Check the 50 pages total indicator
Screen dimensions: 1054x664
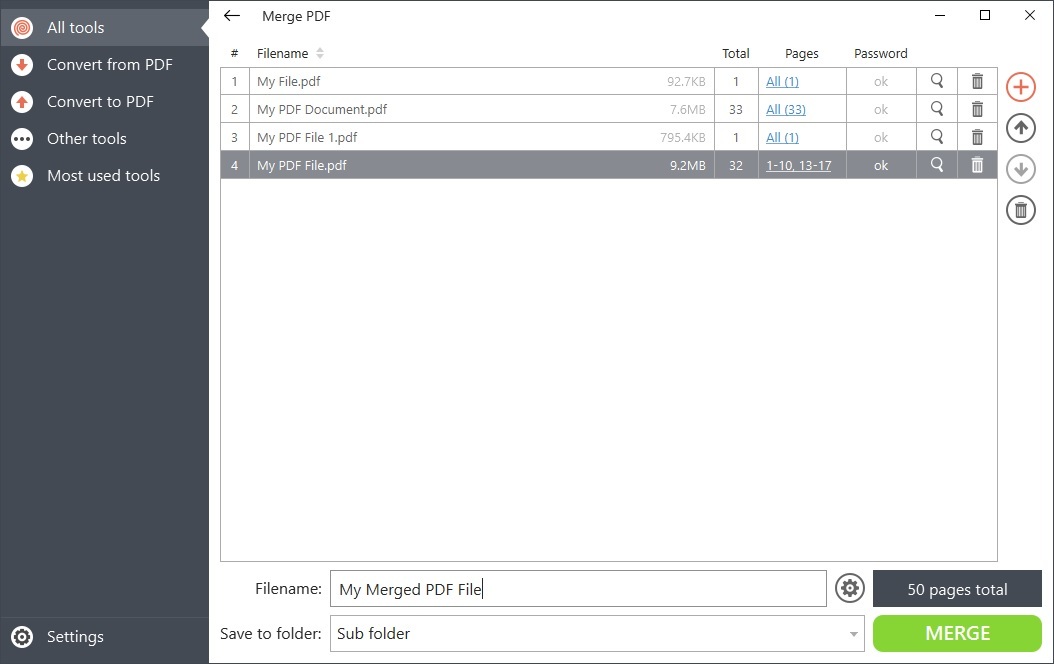tap(957, 589)
